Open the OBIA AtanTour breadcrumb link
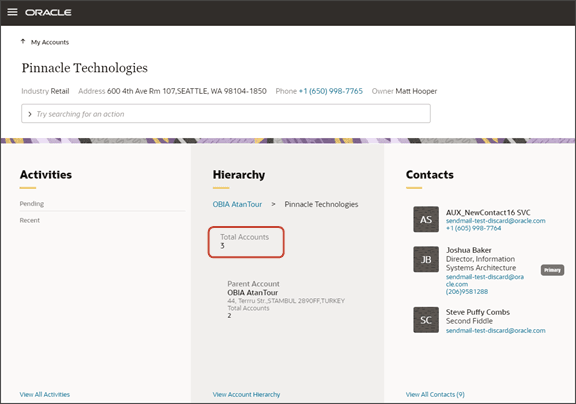 pos(237,204)
